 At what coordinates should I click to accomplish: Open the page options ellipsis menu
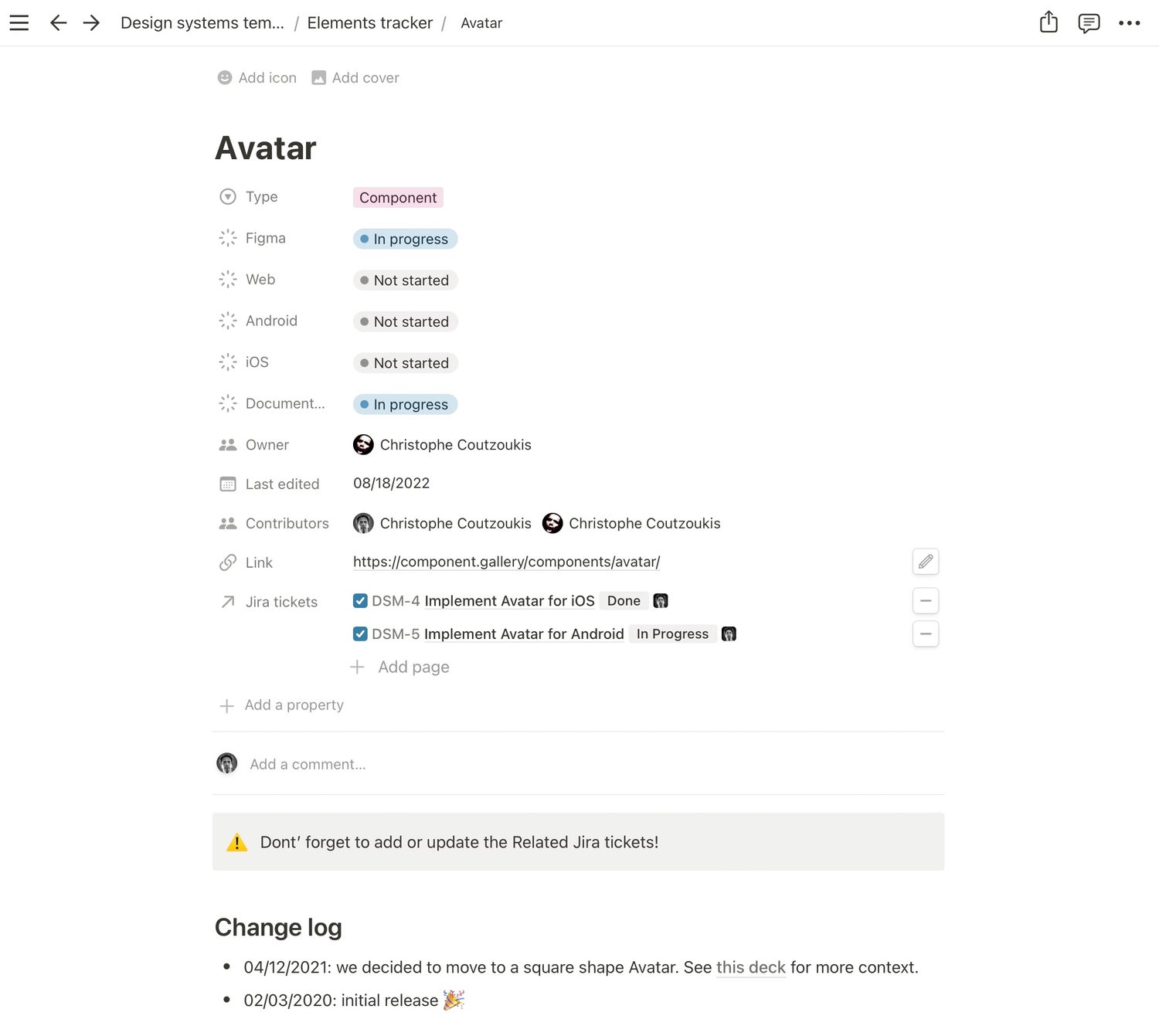1129,22
